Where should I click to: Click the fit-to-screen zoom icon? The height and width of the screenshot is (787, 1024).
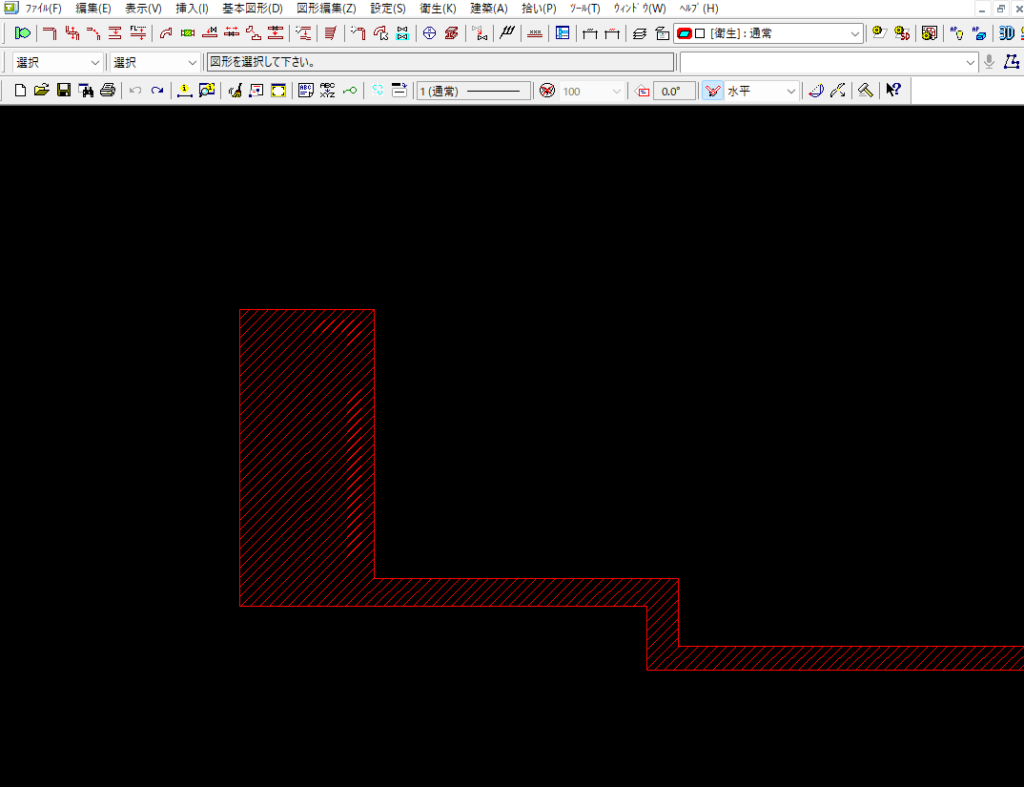[278, 91]
